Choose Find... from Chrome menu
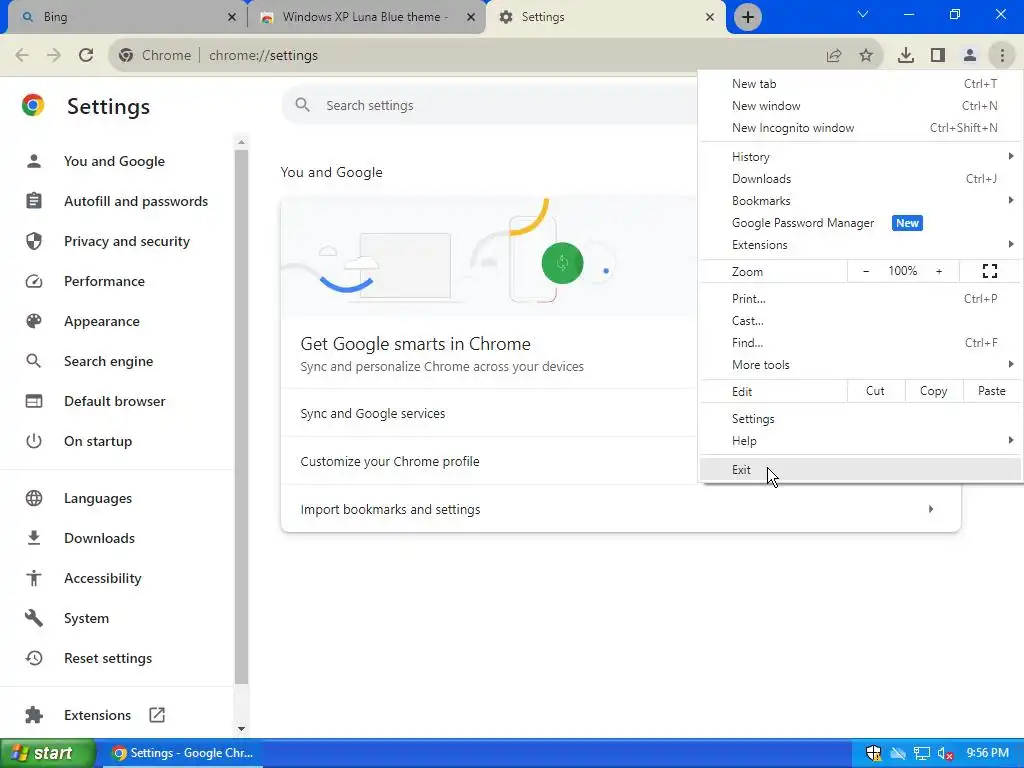 point(861,343)
